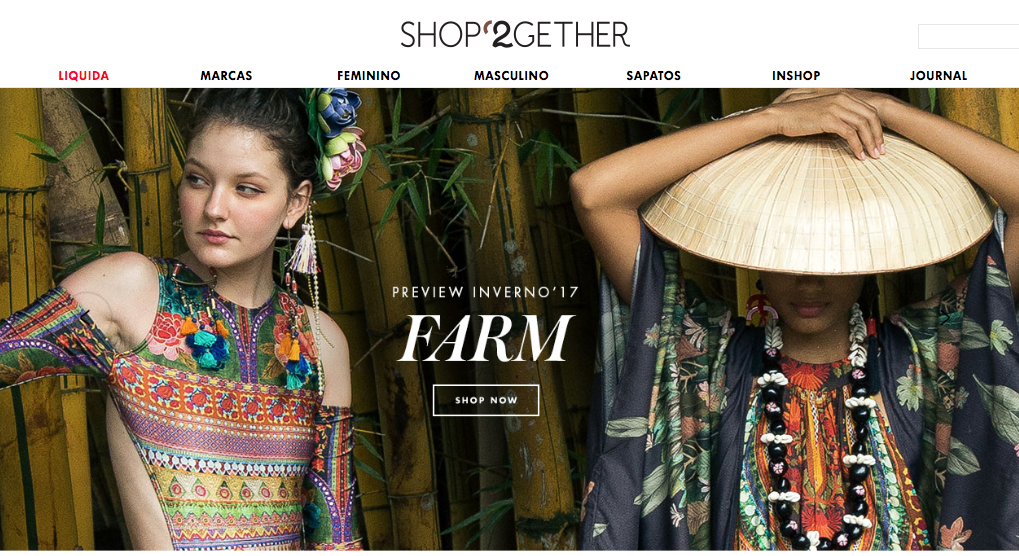Click the Shop2gether logo
Viewport: 1019px width, 556px height.
coord(515,34)
